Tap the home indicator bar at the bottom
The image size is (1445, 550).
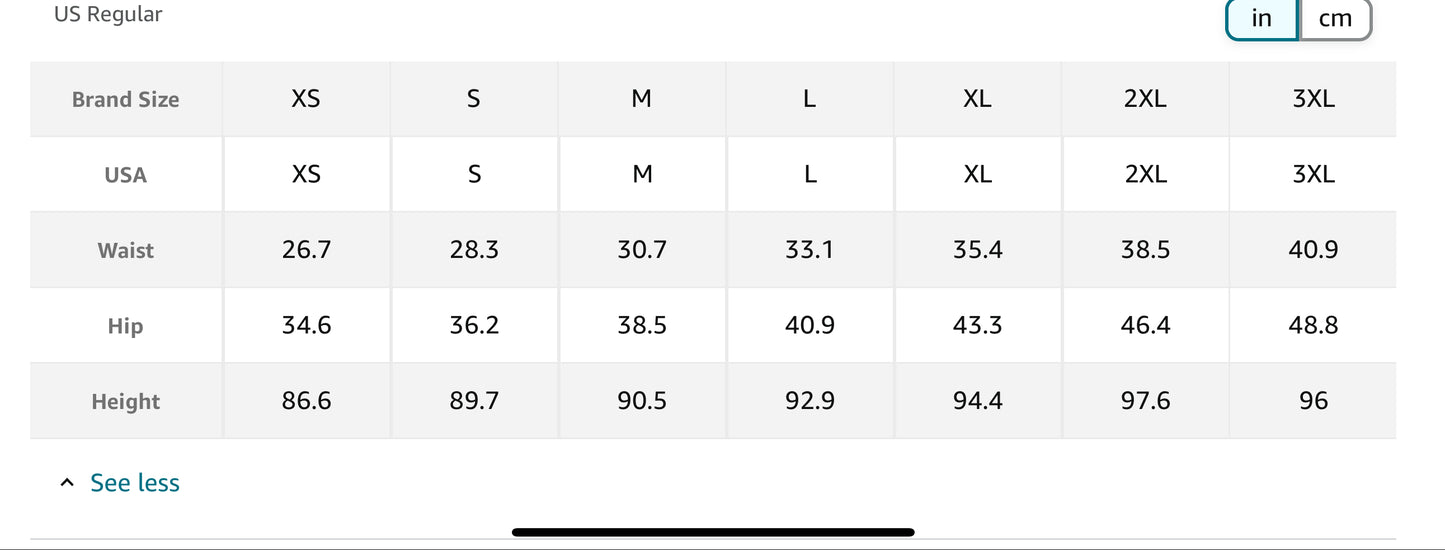tap(713, 532)
